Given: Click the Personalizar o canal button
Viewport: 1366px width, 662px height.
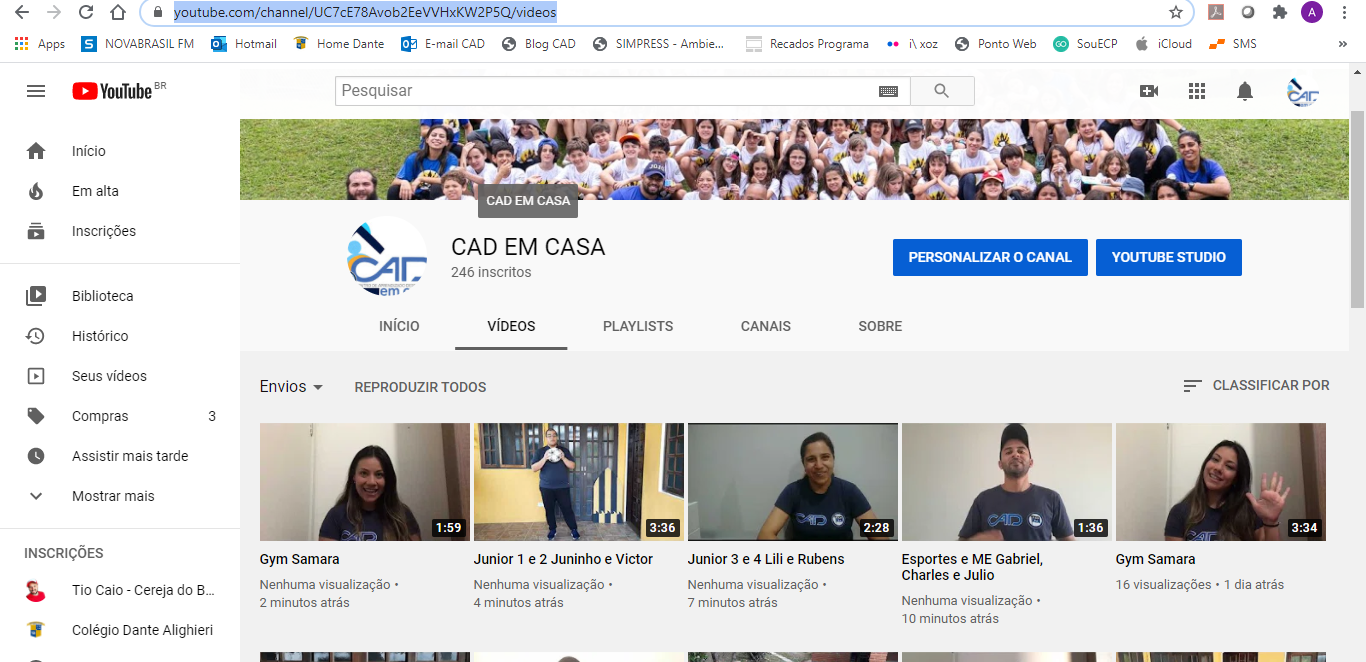Looking at the screenshot, I should coord(990,257).
